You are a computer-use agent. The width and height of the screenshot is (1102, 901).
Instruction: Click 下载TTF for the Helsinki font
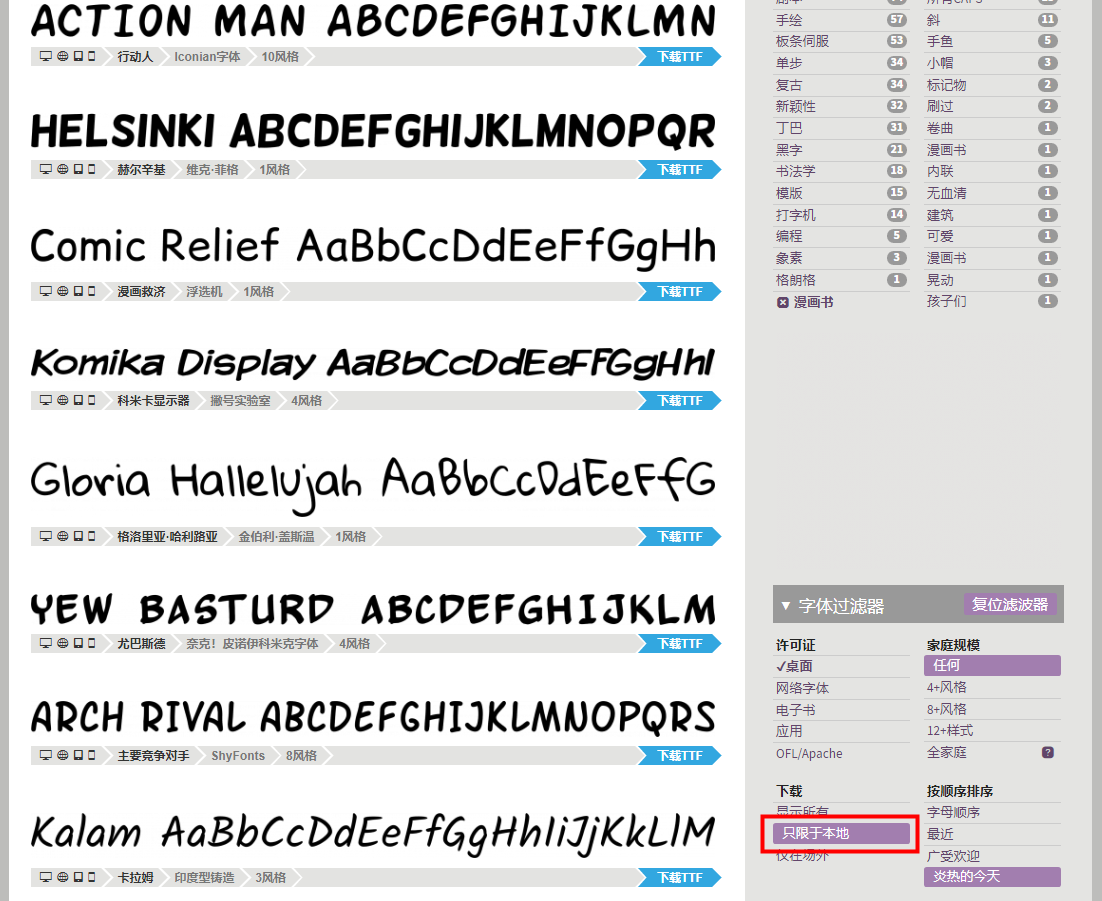point(680,169)
